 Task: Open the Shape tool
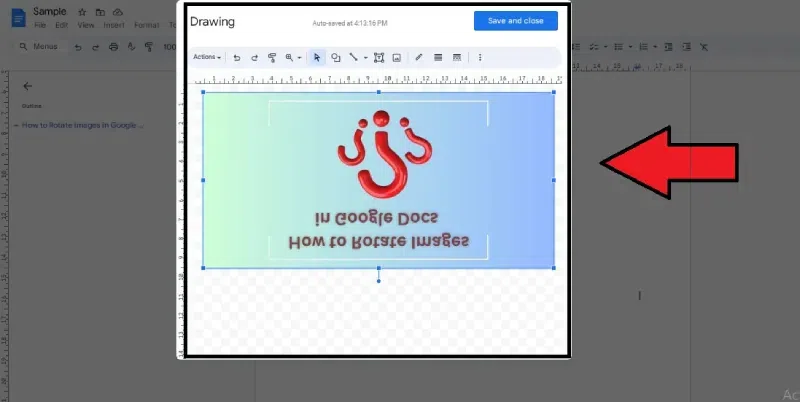pyautogui.click(x=335, y=58)
